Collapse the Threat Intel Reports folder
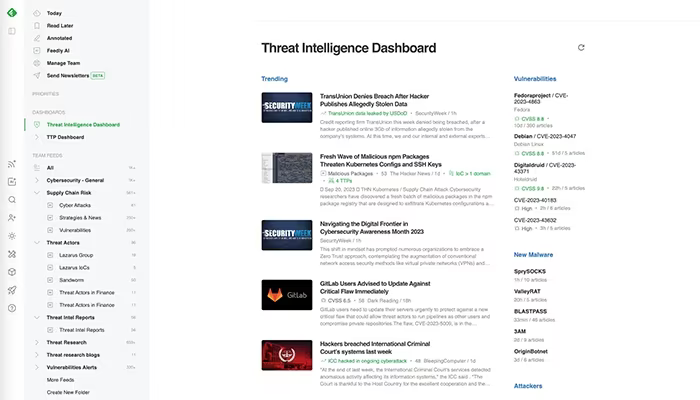This screenshot has height=400, width=700. click(37, 318)
